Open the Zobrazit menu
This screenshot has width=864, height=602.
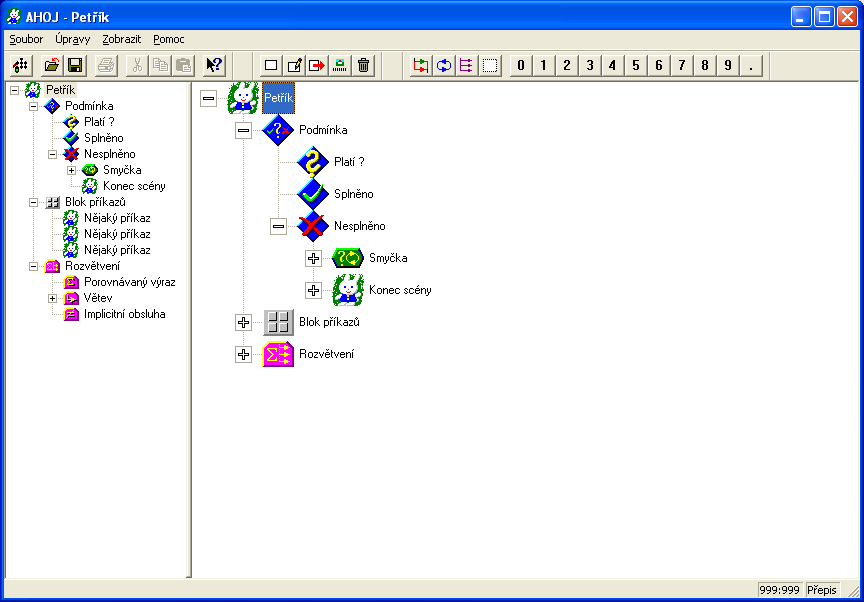(121, 39)
